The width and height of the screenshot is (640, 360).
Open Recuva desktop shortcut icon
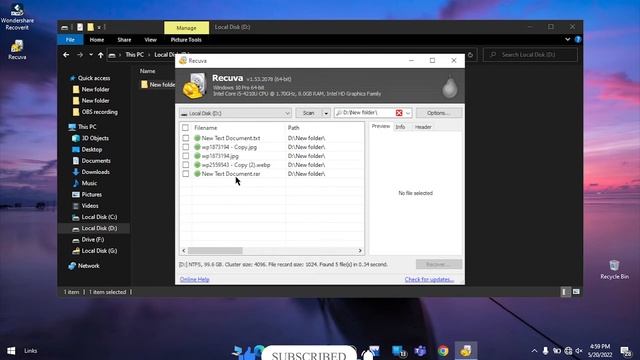click(17, 50)
